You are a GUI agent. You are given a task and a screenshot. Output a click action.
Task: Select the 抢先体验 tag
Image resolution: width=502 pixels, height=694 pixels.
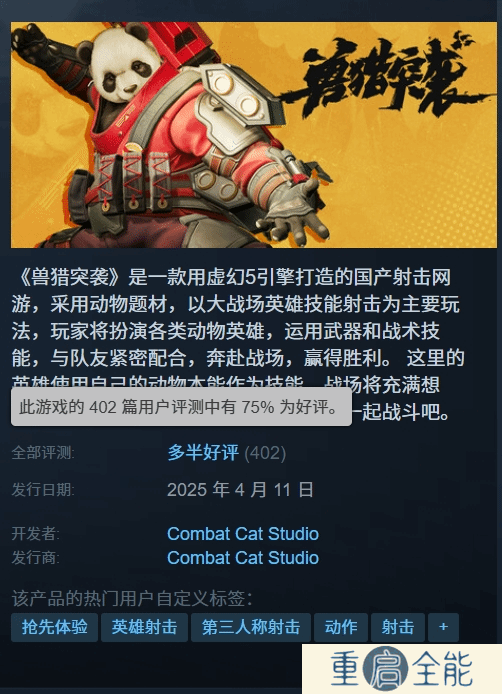coord(54,627)
